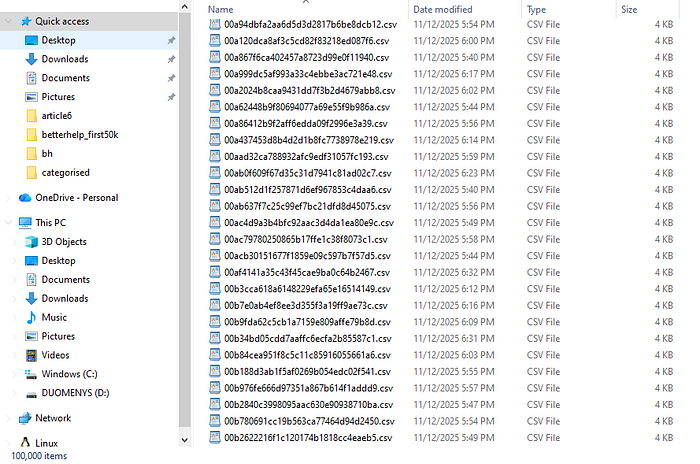This screenshot has width=700, height=464.
Task: Select file 00b7e0ab4ef8ee3d355f3a19ff9ae73c.csv
Action: coord(306,305)
